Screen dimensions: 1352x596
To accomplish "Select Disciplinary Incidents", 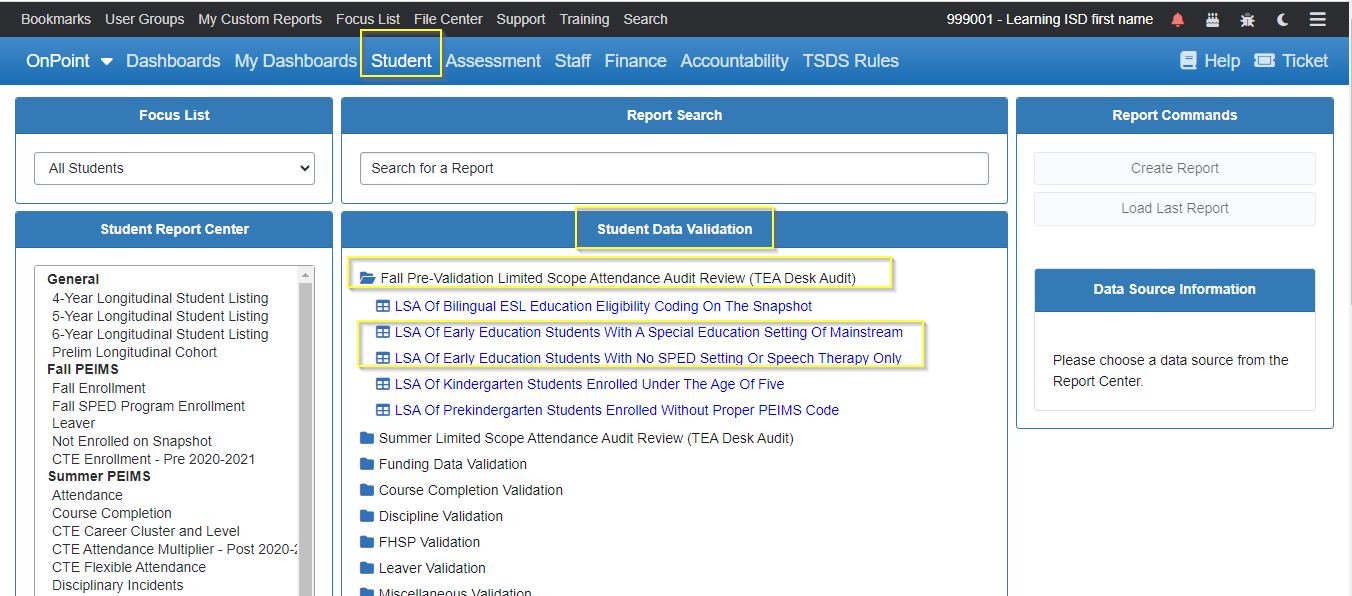I will [118, 585].
